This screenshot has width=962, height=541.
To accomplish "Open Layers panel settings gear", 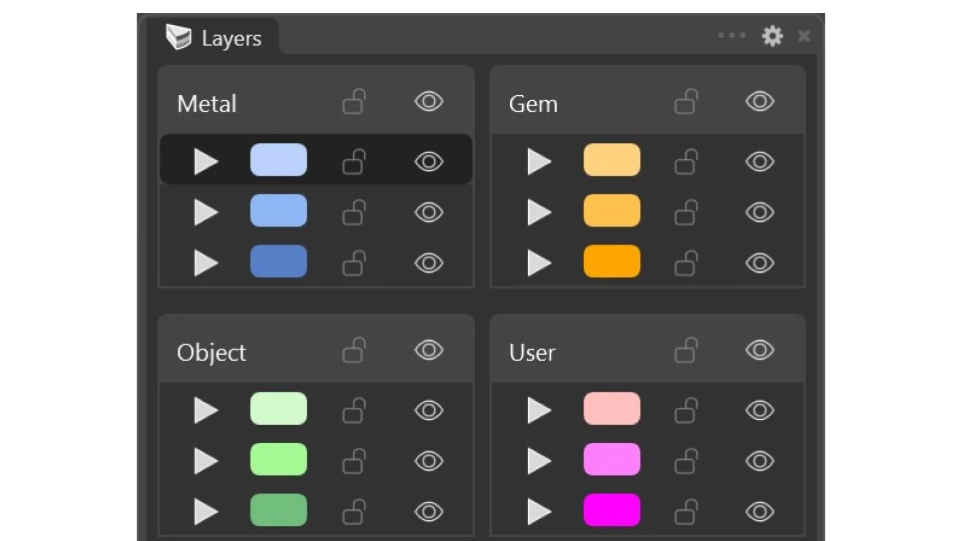I will (772, 37).
